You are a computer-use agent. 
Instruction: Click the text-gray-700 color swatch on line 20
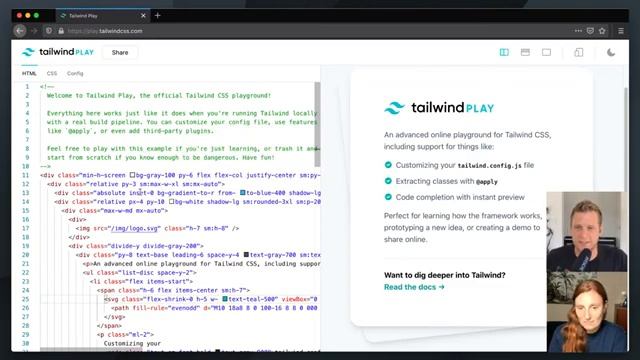[x=246, y=255]
